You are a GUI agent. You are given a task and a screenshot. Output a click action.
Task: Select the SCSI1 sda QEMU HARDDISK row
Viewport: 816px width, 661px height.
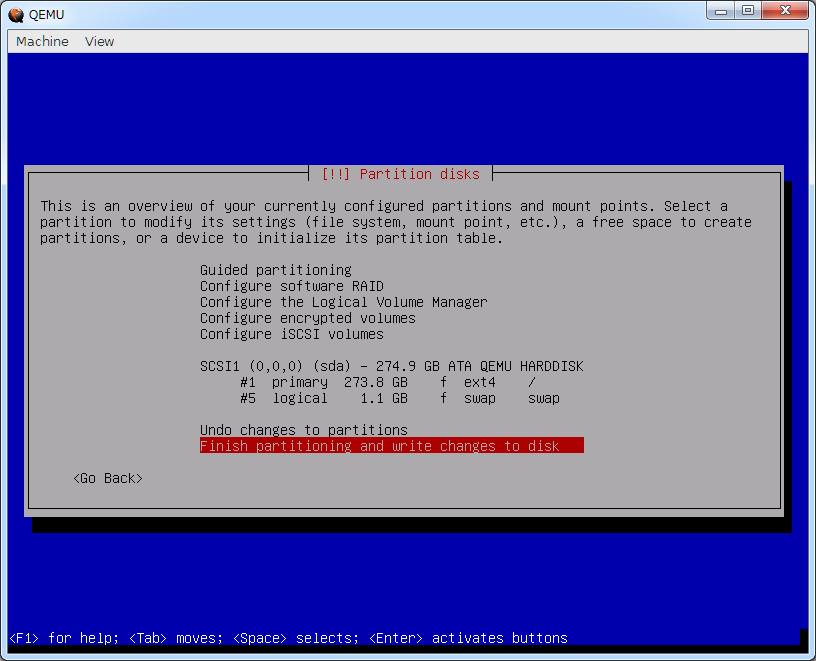point(391,366)
